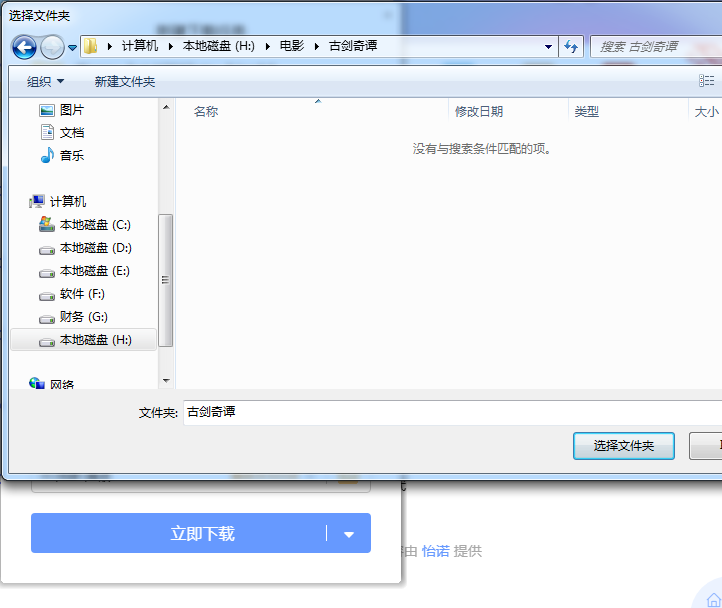The width and height of the screenshot is (722, 608).
Task: Click the change view icon in toolbar
Action: pos(706,81)
